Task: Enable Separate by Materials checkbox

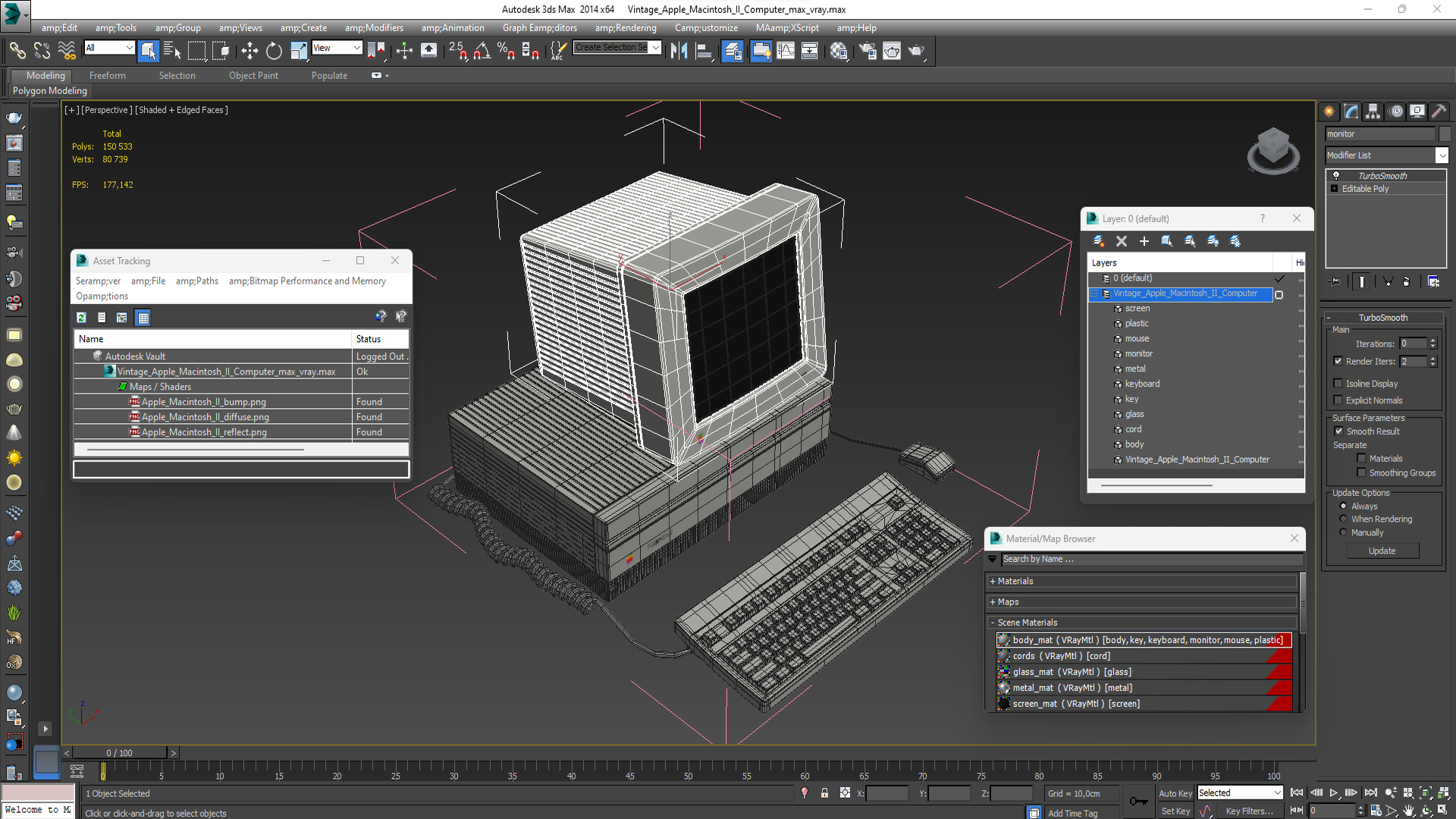Action: (1361, 458)
